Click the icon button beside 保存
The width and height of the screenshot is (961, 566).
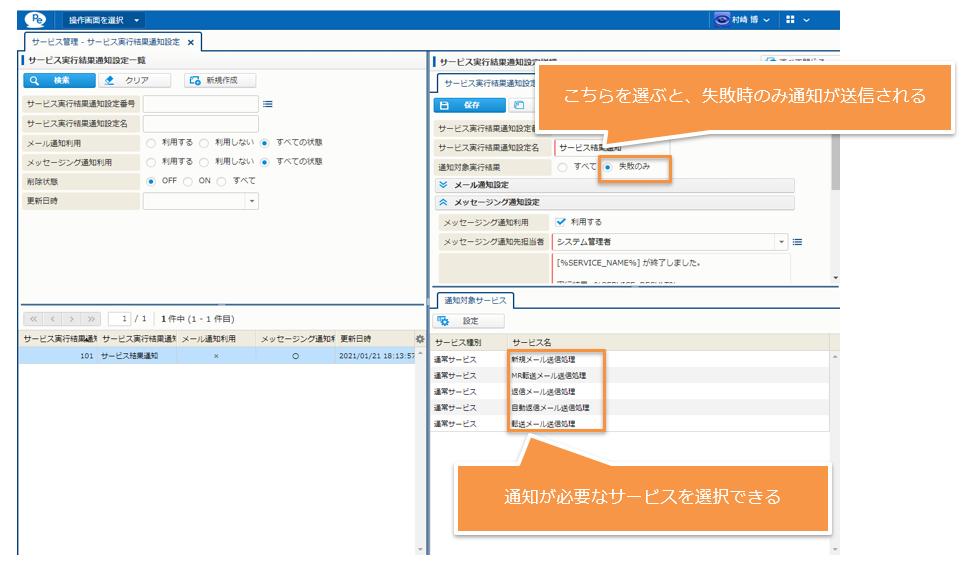(x=518, y=104)
